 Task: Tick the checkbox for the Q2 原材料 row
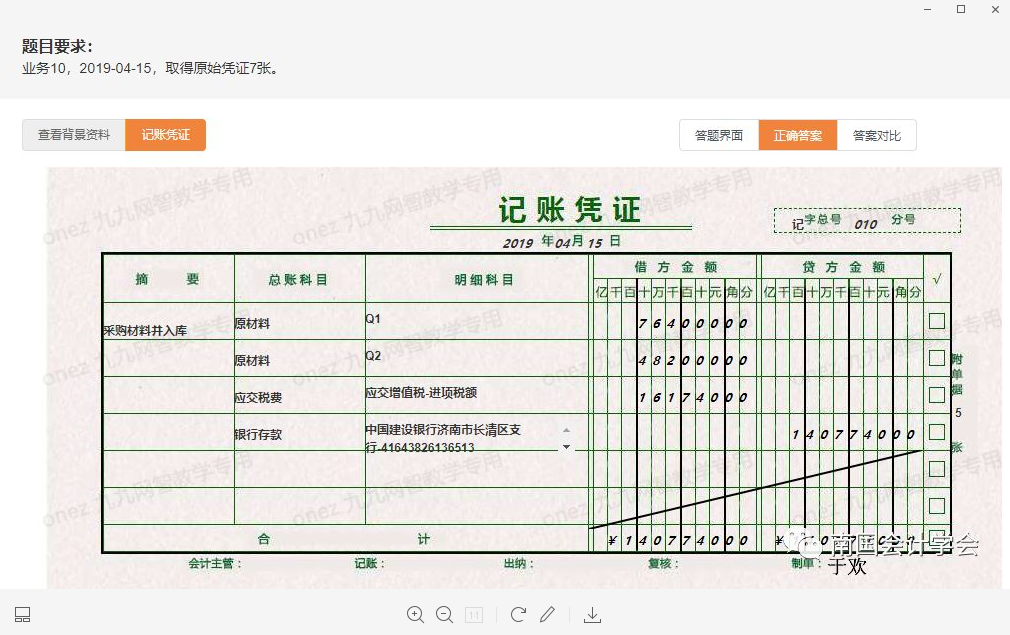click(937, 358)
